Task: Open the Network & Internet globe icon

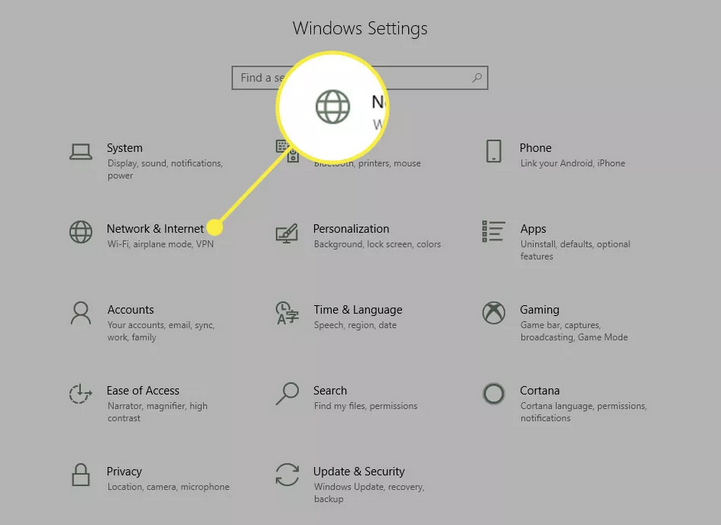Action: tap(80, 232)
